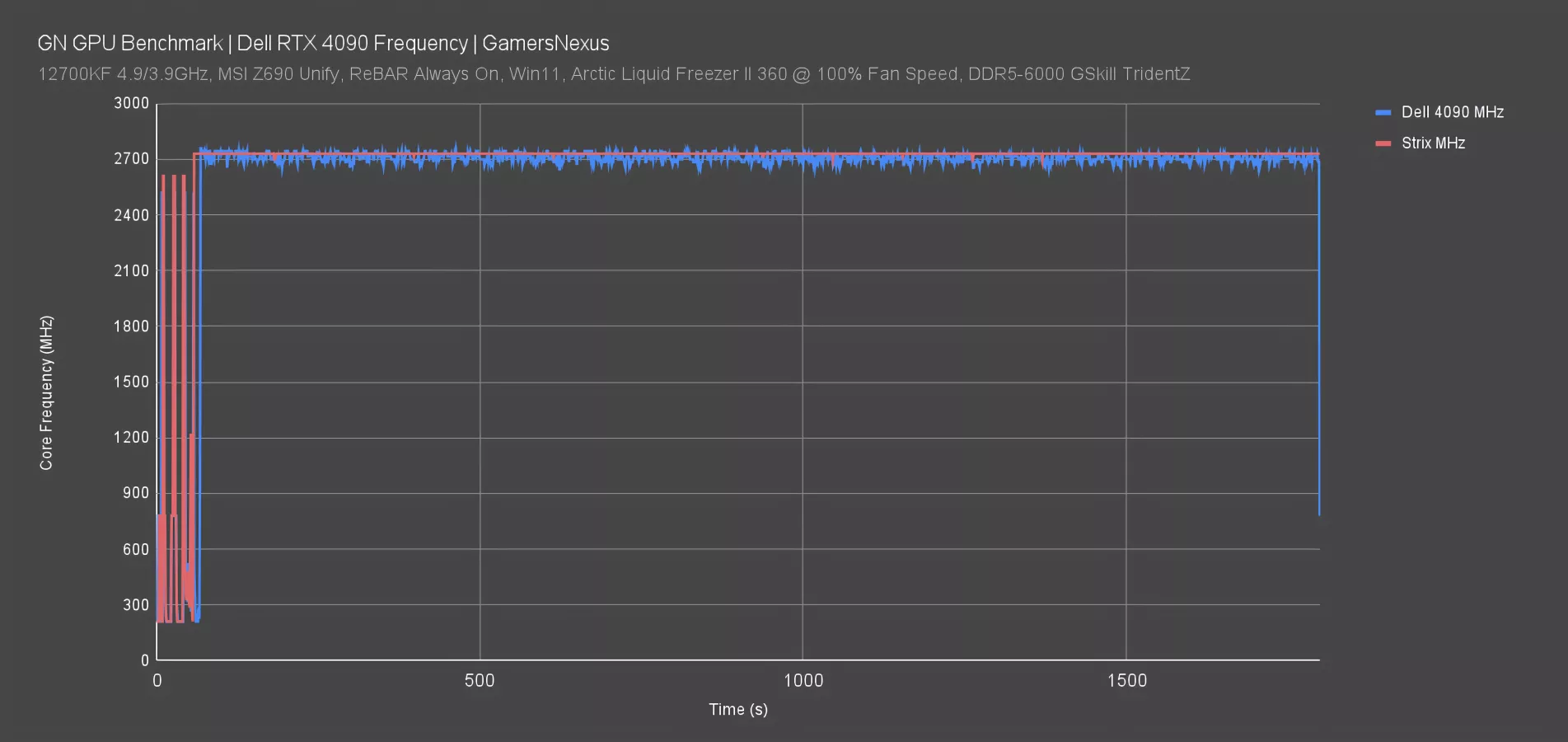Select the "Time (s)" x-axis title
Screen dimensions: 1568x742
tap(738, 709)
